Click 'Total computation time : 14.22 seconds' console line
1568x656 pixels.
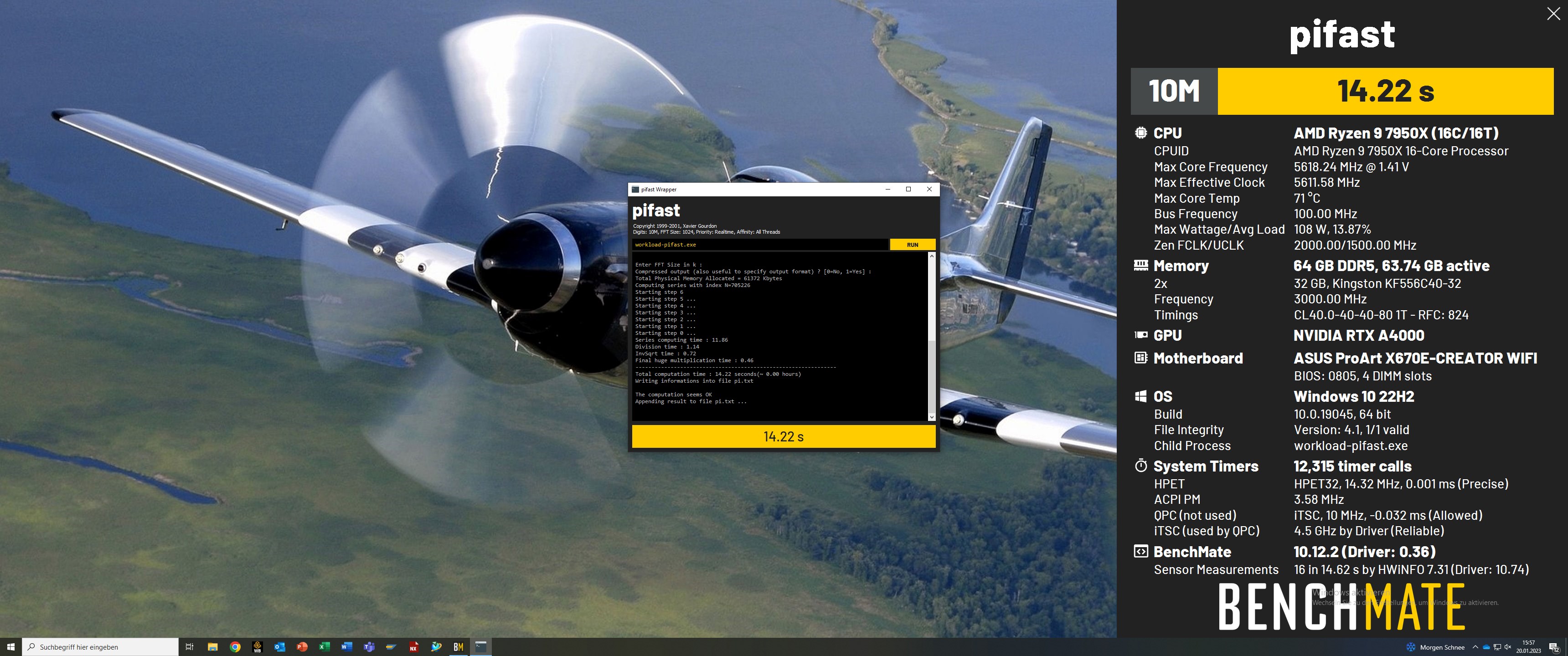[717, 374]
